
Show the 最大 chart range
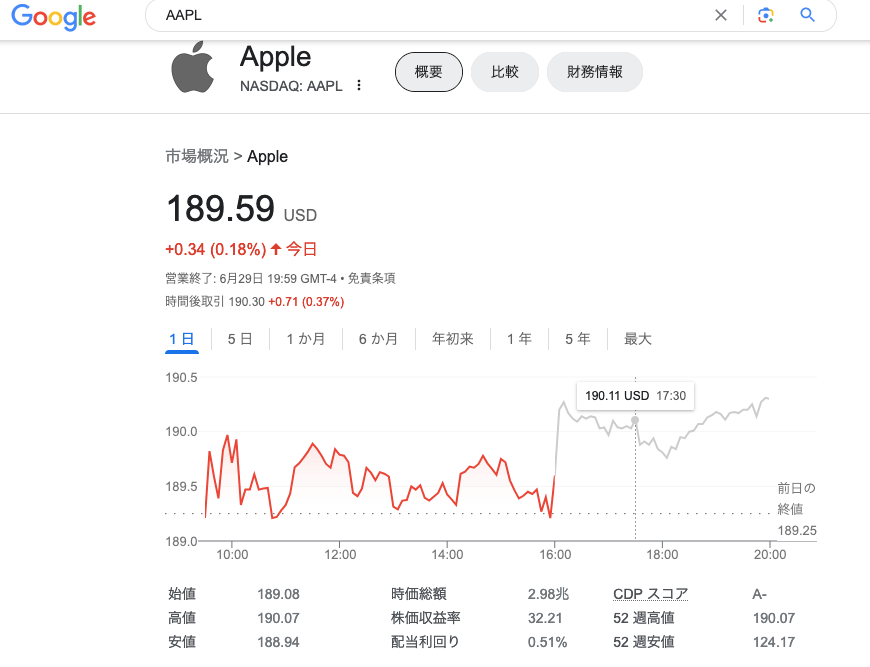(638, 339)
